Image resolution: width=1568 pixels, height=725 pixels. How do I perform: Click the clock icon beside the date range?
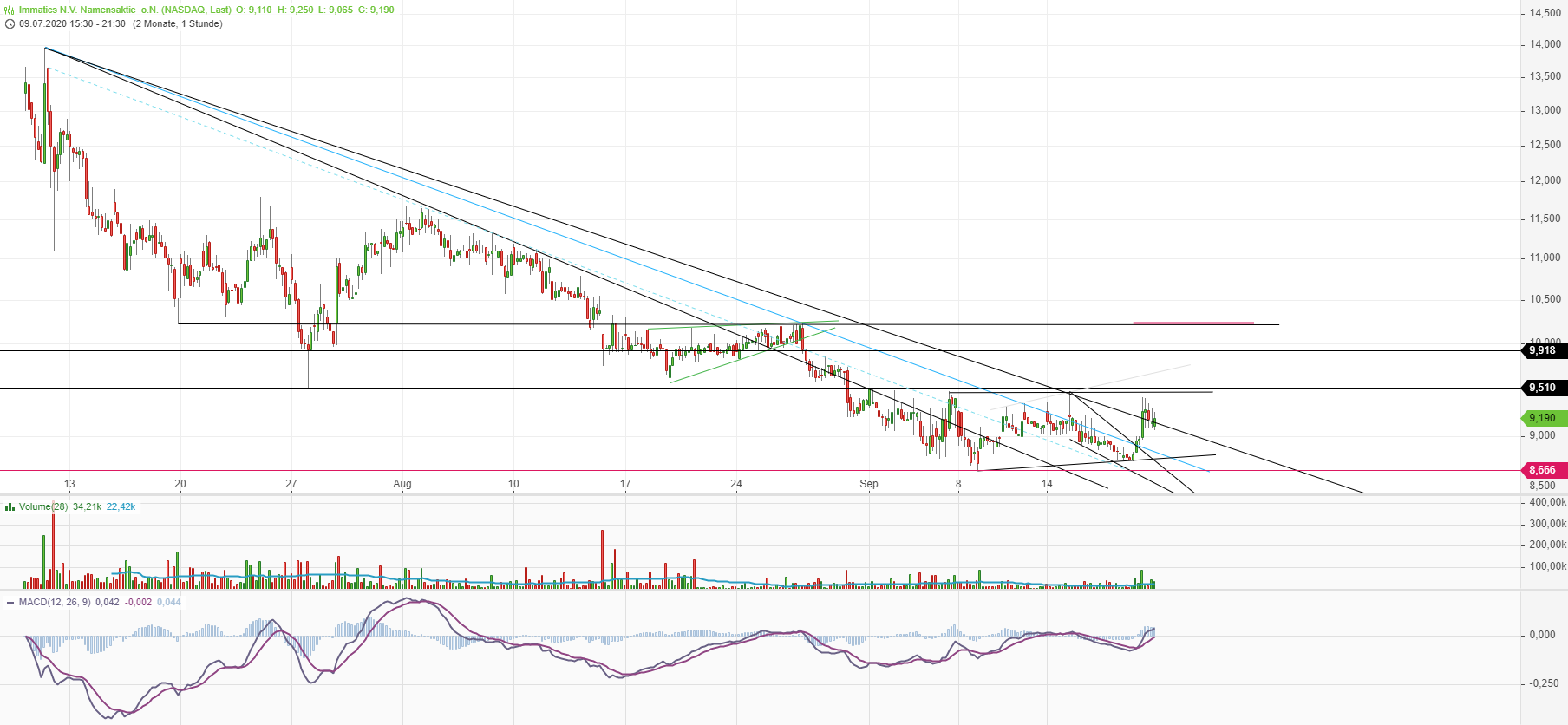[10, 24]
